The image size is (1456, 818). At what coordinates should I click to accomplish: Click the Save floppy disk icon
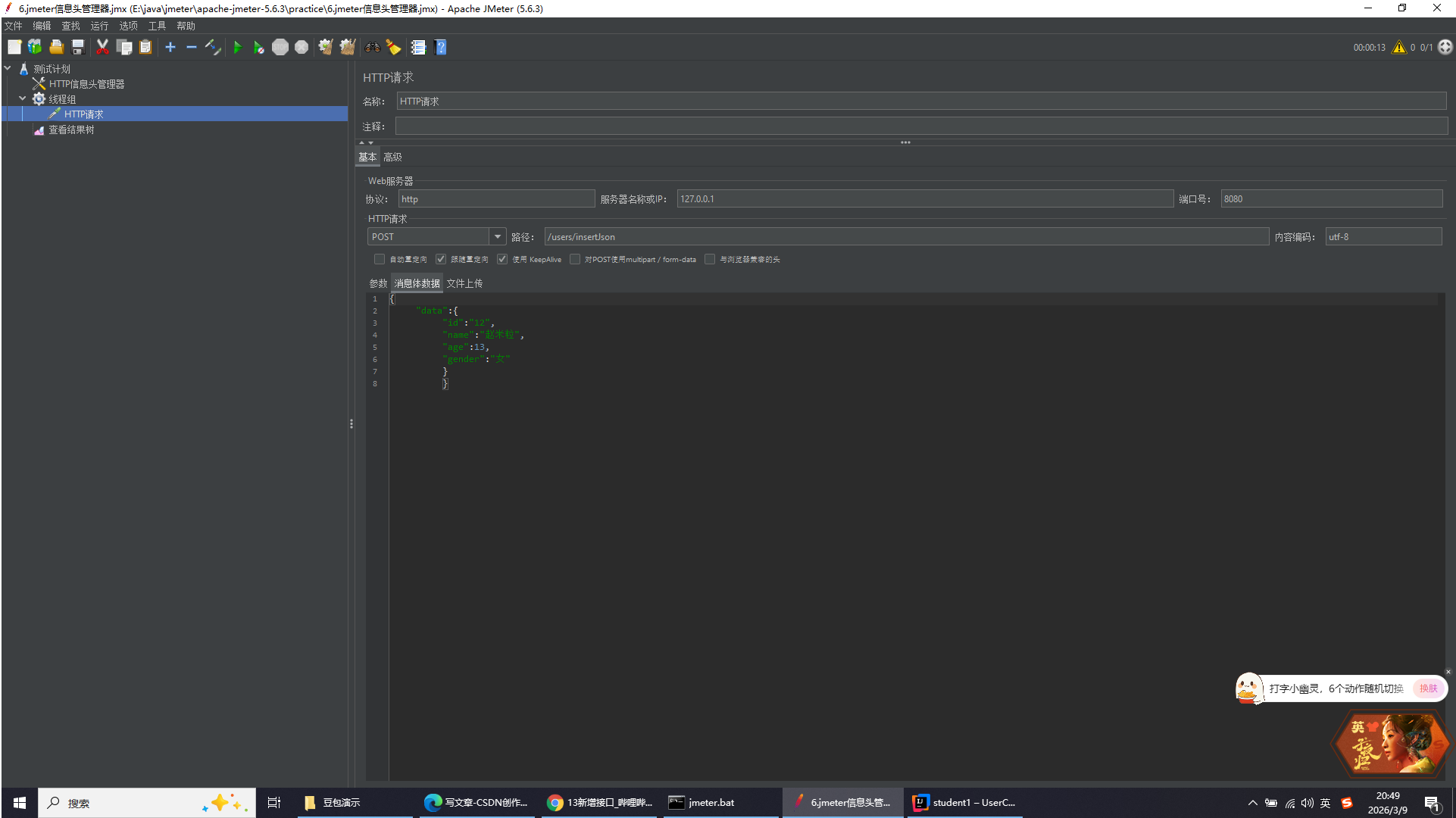point(78,47)
